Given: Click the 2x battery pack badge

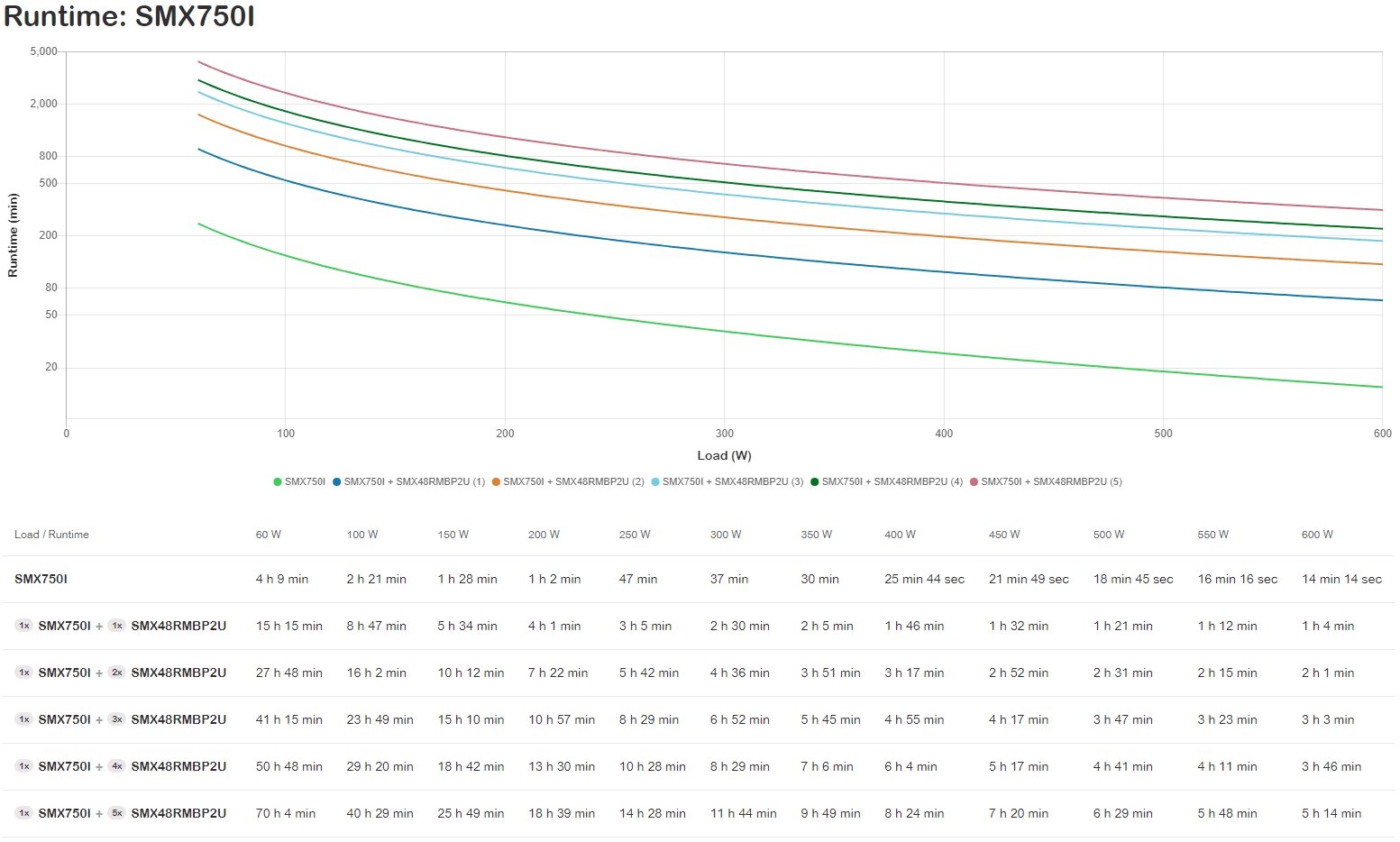Looking at the screenshot, I should (117, 673).
